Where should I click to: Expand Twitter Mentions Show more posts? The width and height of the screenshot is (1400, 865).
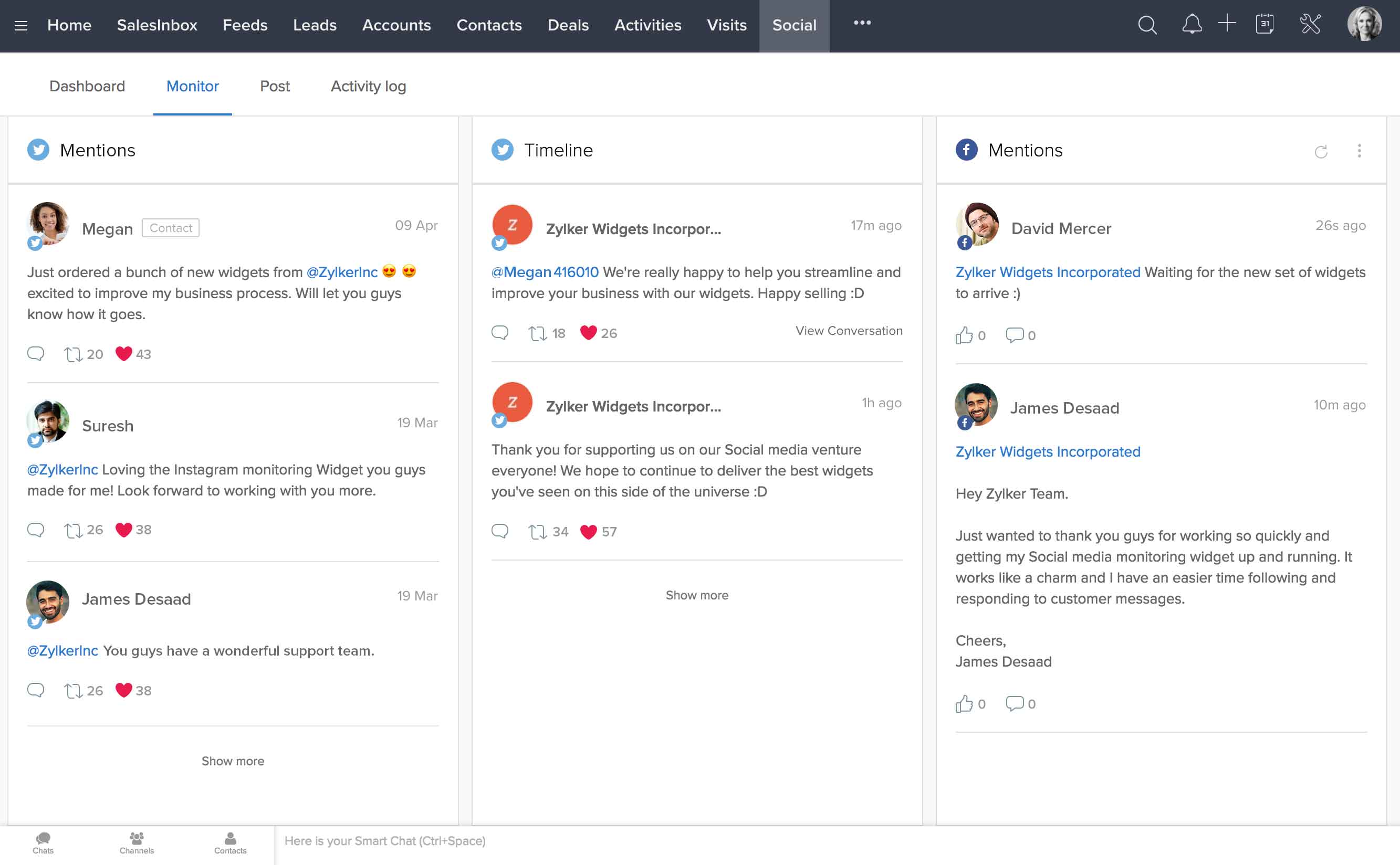233,760
